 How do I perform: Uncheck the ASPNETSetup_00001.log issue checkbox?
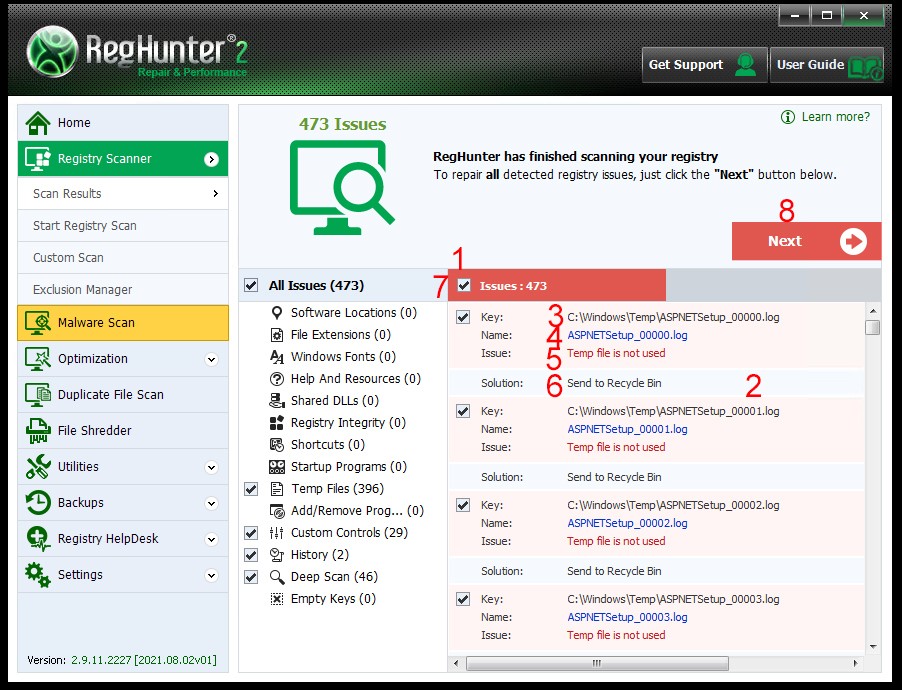463,411
